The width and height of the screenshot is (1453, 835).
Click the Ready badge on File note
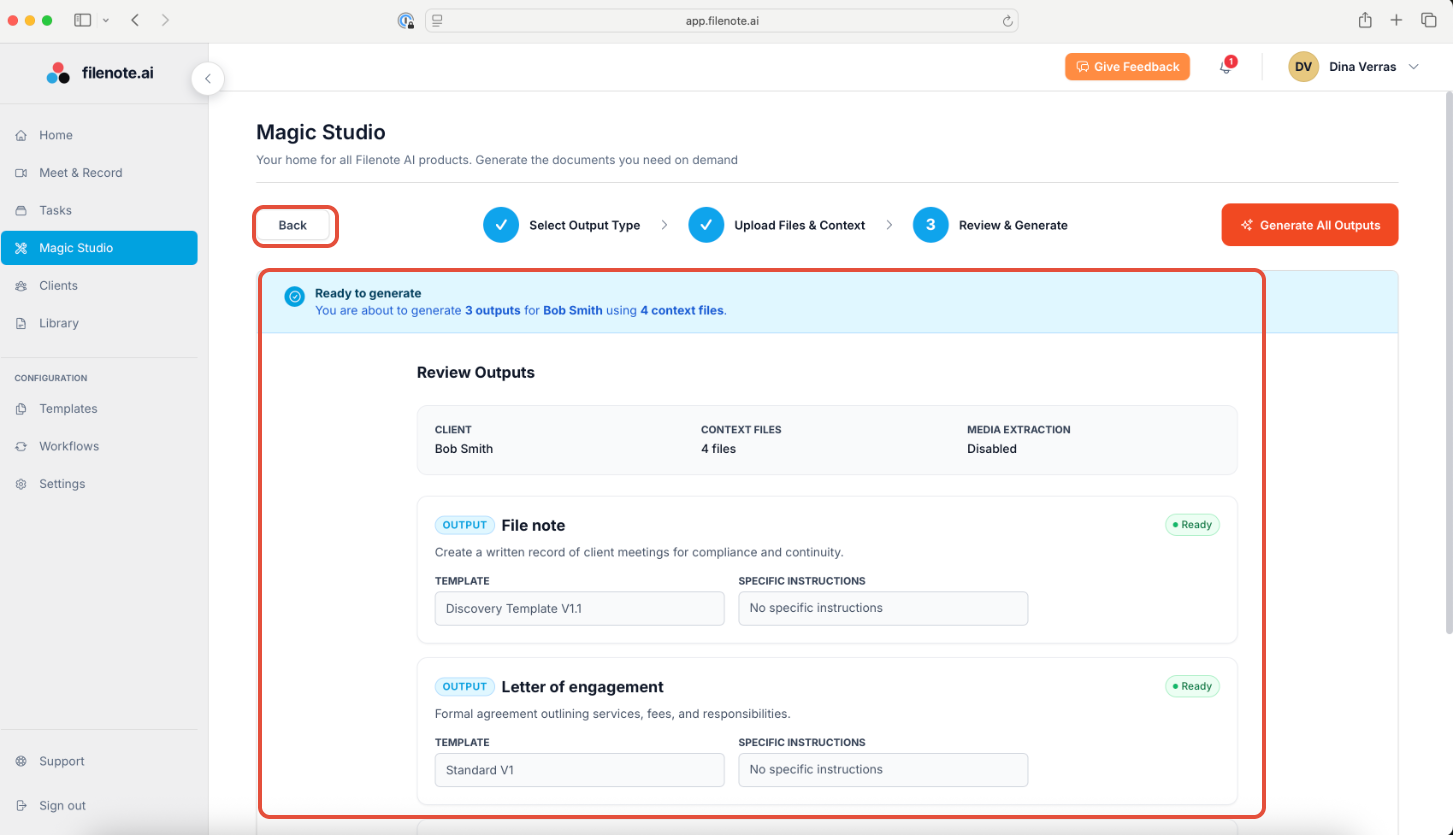[1192, 525]
